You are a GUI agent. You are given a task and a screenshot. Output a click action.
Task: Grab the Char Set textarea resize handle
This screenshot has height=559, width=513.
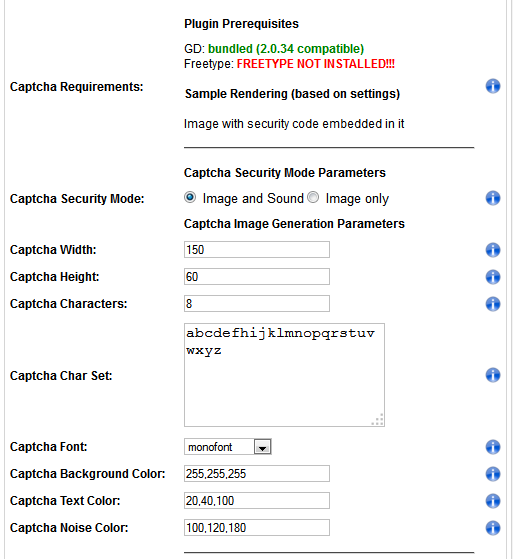378,420
